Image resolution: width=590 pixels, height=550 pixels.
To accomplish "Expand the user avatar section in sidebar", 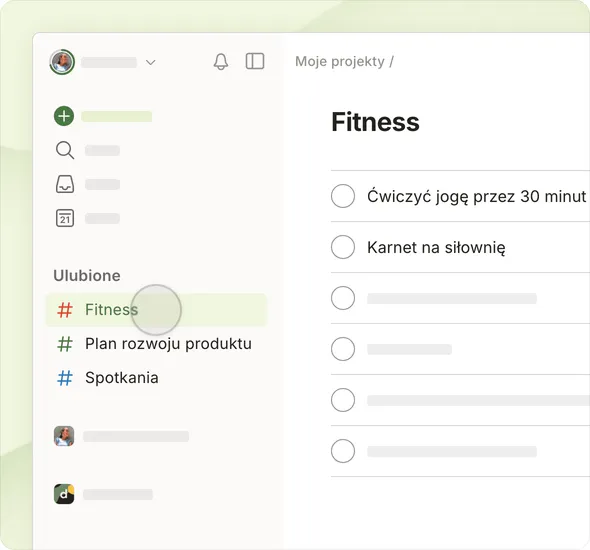I will (64, 436).
